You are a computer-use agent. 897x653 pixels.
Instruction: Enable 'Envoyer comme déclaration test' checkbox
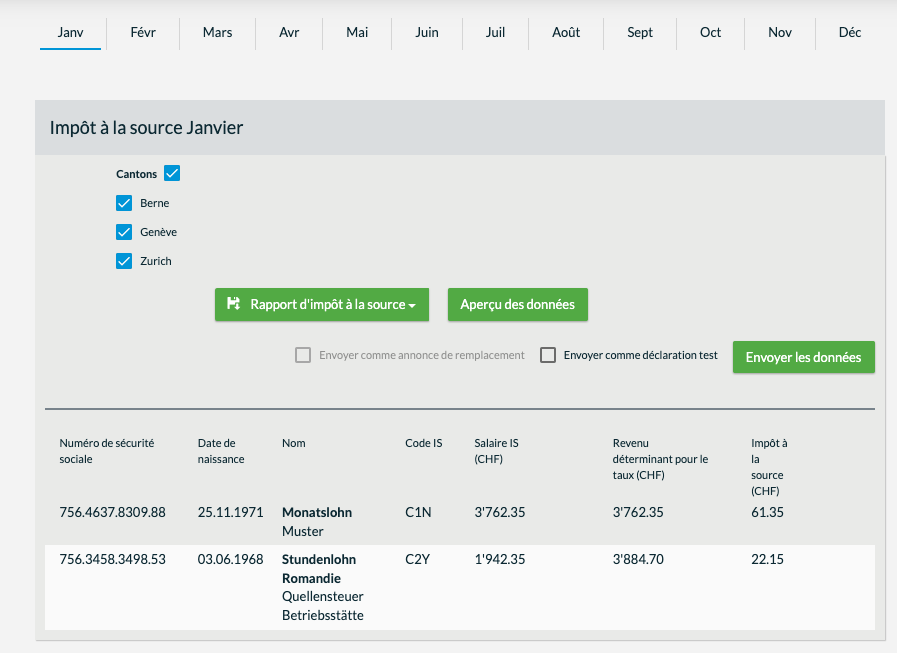coord(548,355)
